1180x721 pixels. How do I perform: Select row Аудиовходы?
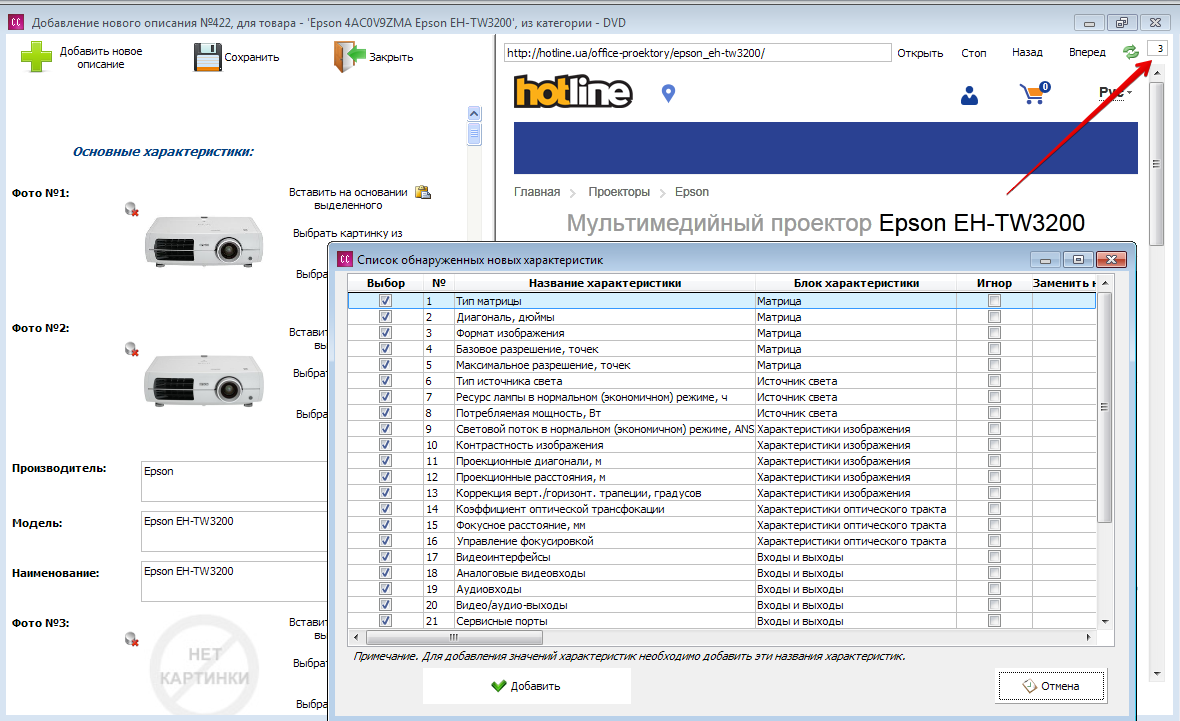(x=722, y=589)
